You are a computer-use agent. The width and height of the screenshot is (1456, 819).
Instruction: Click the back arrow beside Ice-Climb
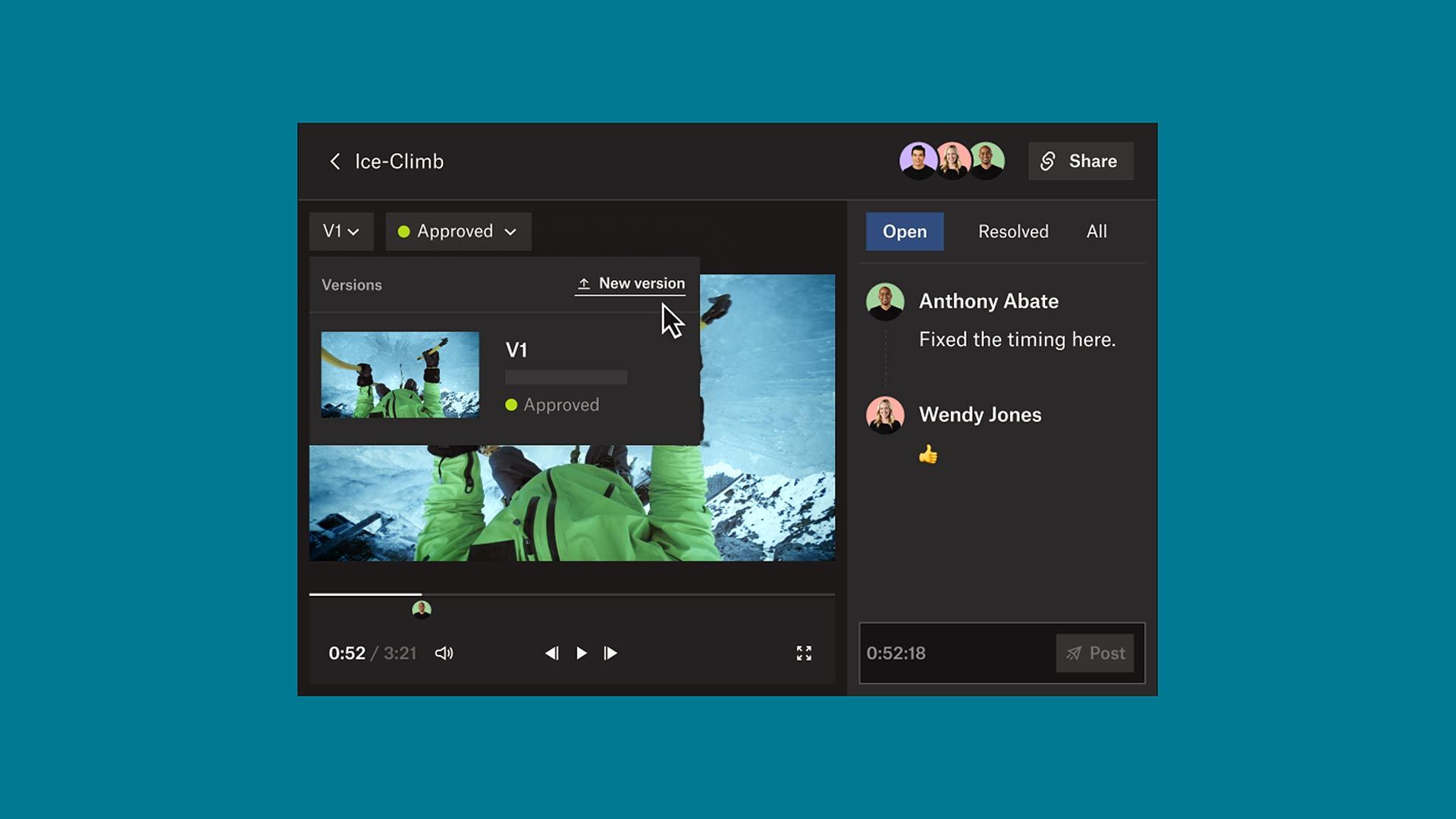click(x=334, y=162)
